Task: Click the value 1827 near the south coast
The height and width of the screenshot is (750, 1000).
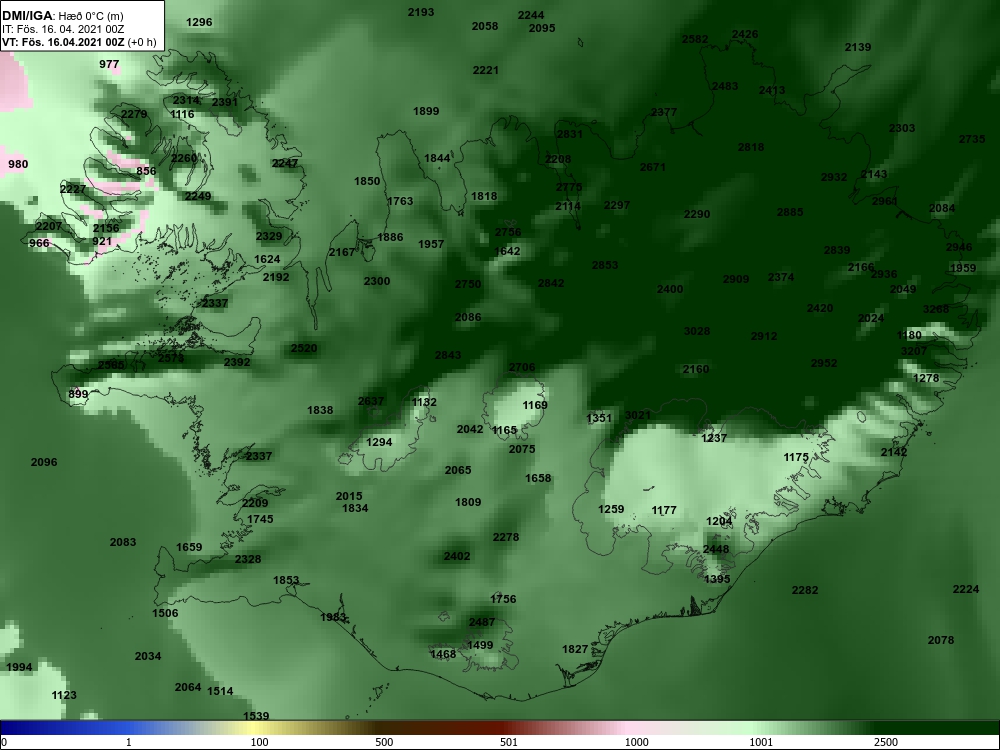Action: click(x=575, y=649)
